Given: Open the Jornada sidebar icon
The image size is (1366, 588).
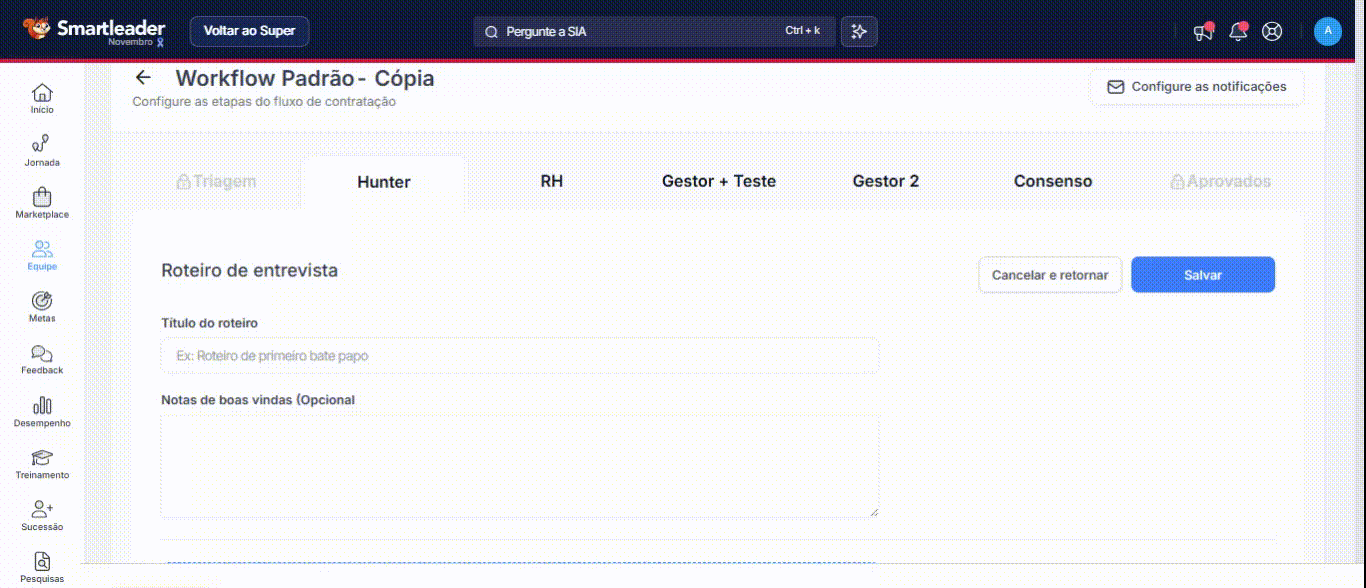Looking at the screenshot, I should pos(42,144).
